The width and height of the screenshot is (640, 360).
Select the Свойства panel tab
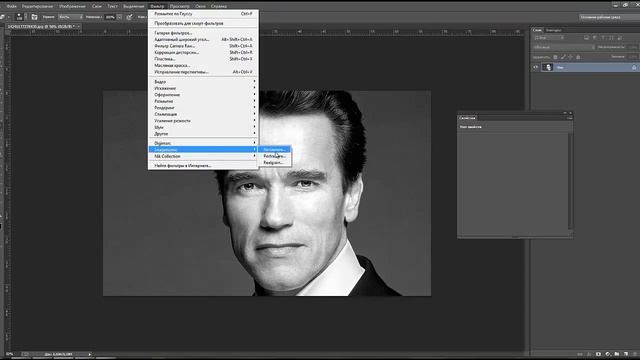coord(467,118)
